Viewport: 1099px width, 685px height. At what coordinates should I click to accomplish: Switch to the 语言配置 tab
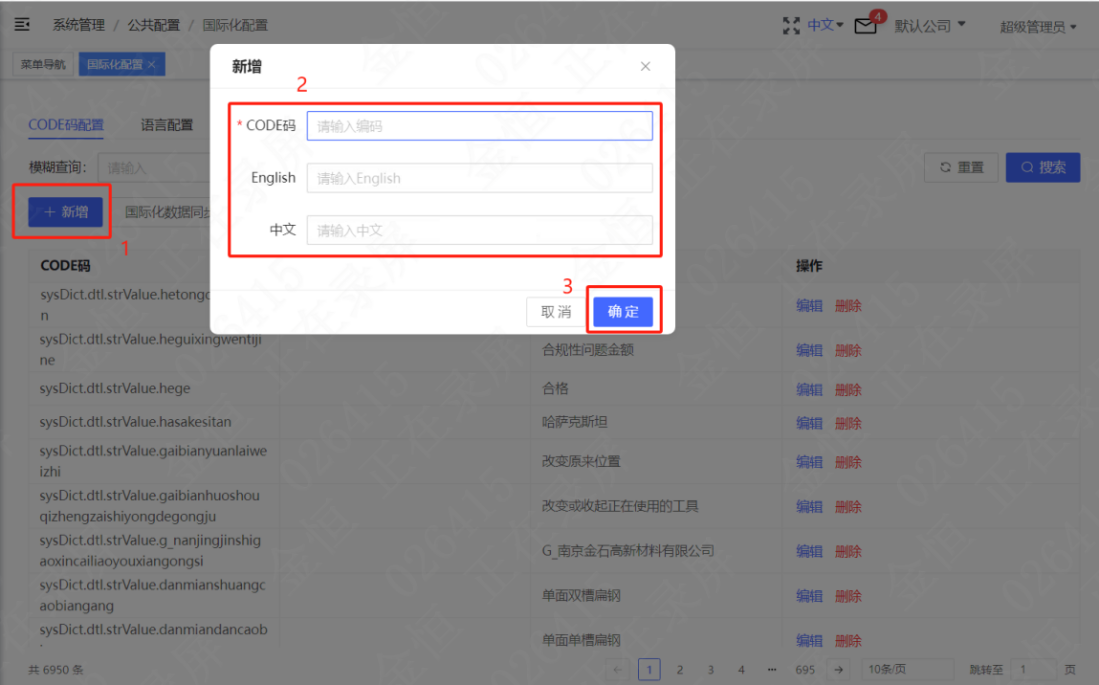pos(167,125)
